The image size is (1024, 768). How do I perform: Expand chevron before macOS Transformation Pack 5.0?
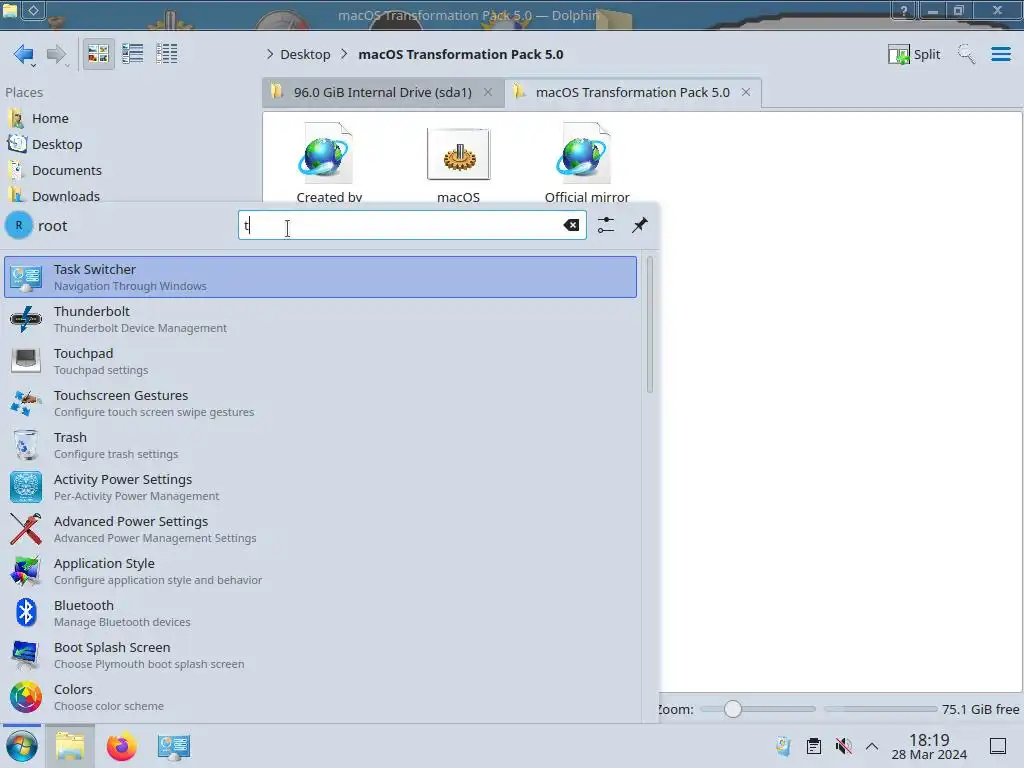344,54
